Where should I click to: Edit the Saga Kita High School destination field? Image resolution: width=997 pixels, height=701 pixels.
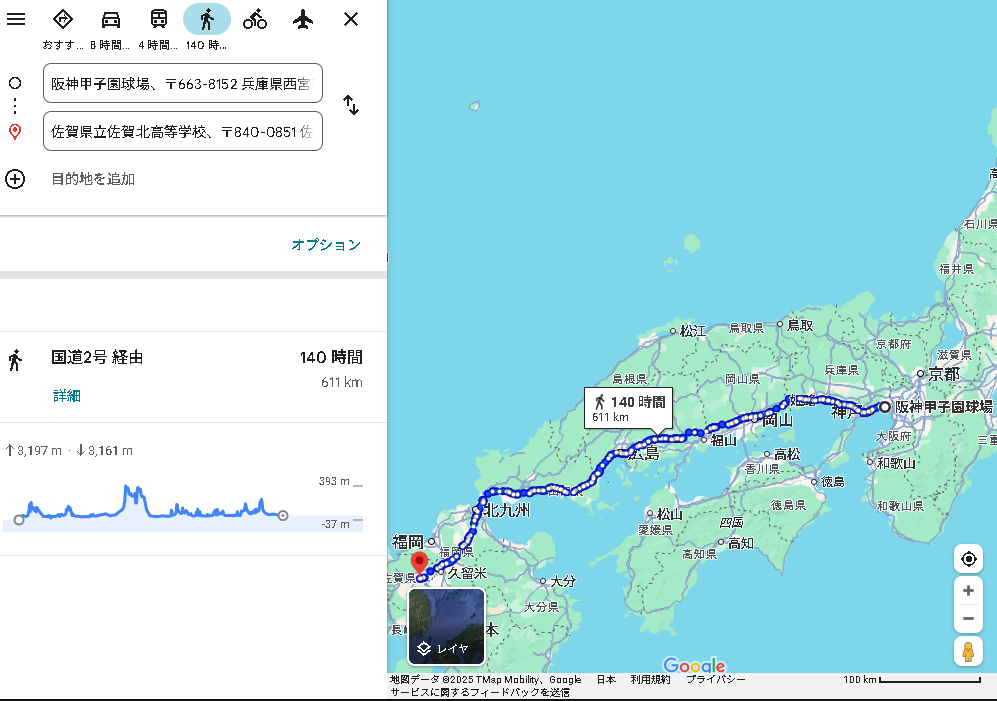[x=182, y=132]
